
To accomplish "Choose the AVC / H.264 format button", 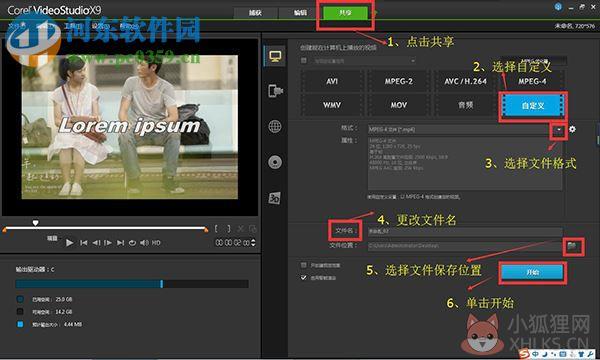I will point(465,81).
